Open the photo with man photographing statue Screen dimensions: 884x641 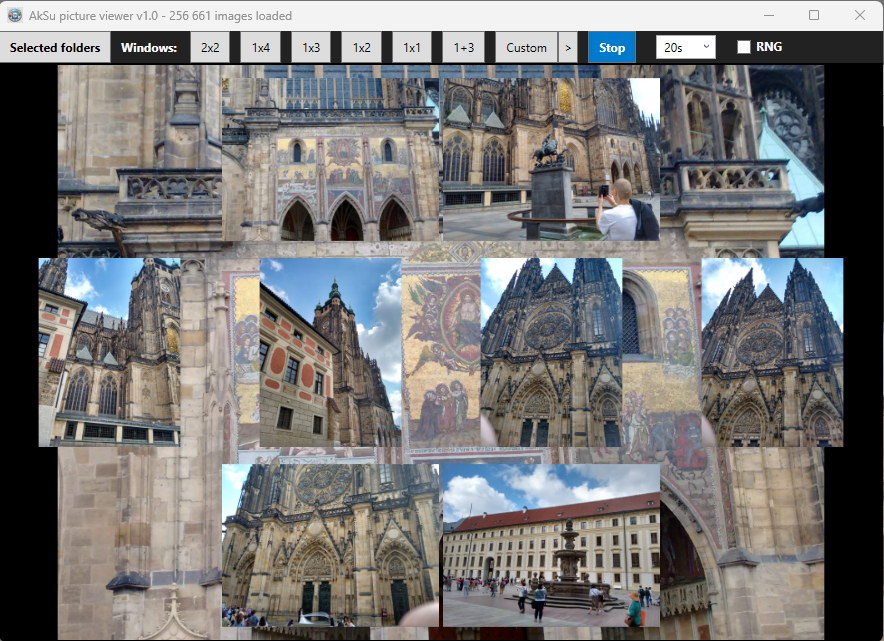click(x=551, y=160)
